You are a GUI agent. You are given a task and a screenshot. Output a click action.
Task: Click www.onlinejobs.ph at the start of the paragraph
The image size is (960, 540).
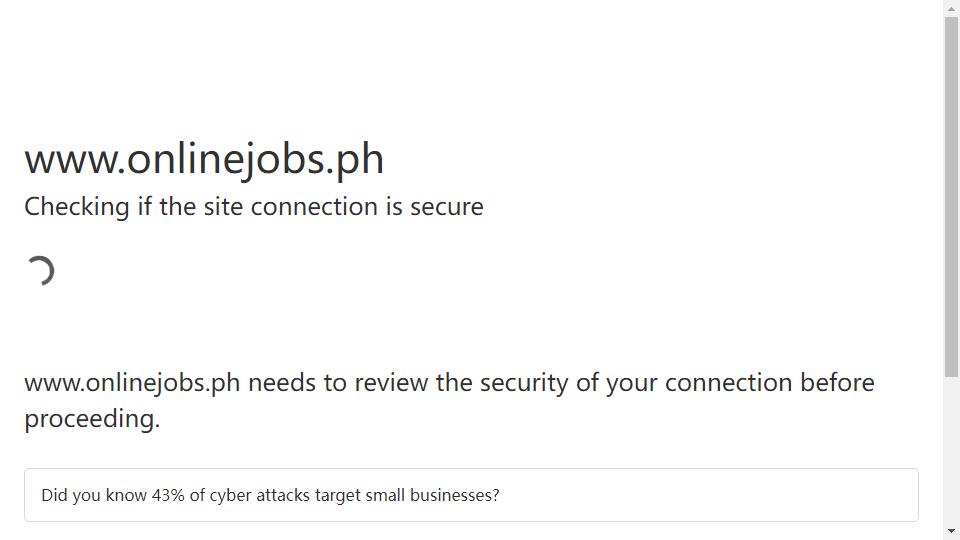coord(132,383)
